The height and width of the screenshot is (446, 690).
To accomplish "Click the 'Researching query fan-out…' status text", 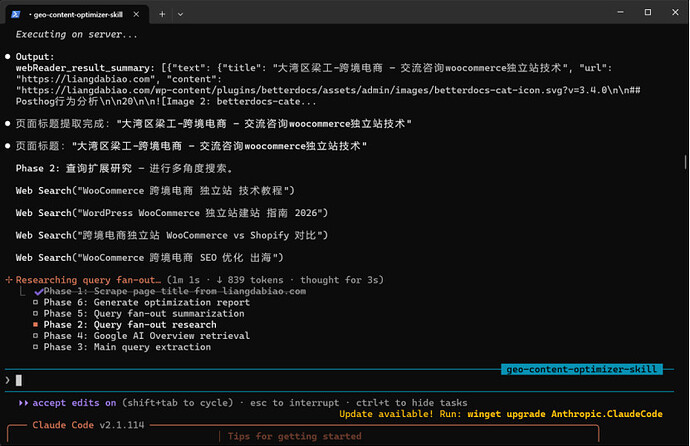I will click(x=88, y=280).
